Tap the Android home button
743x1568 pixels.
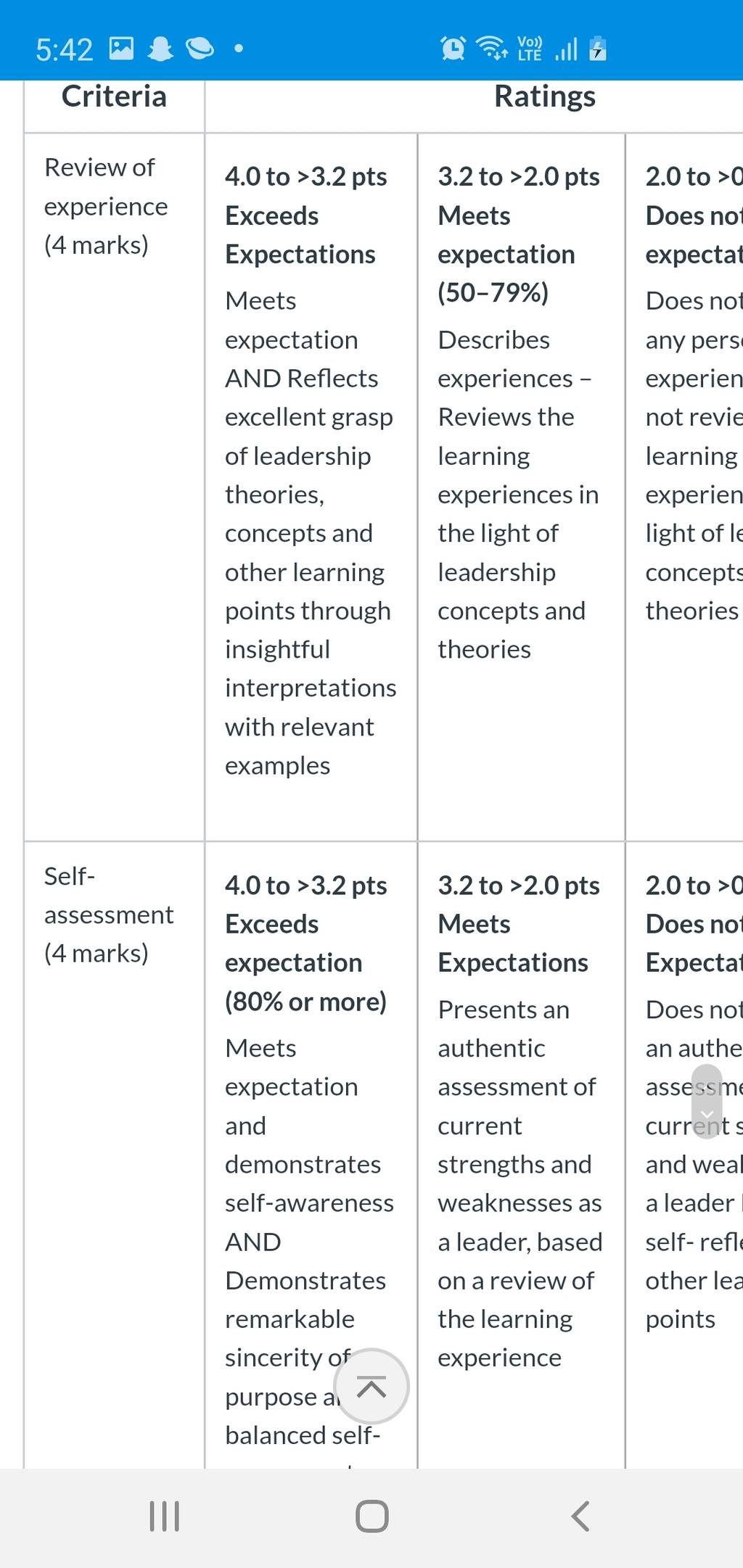tap(371, 1516)
